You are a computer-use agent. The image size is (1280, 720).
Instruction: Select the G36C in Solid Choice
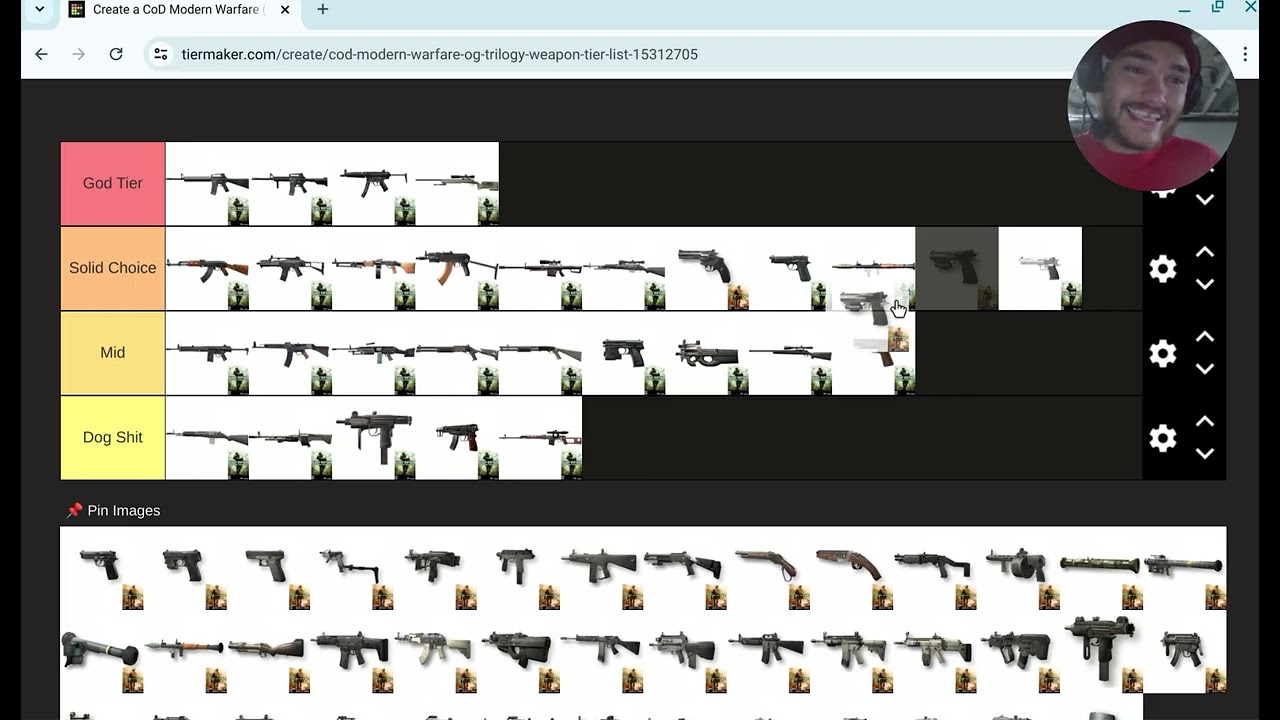click(x=290, y=268)
